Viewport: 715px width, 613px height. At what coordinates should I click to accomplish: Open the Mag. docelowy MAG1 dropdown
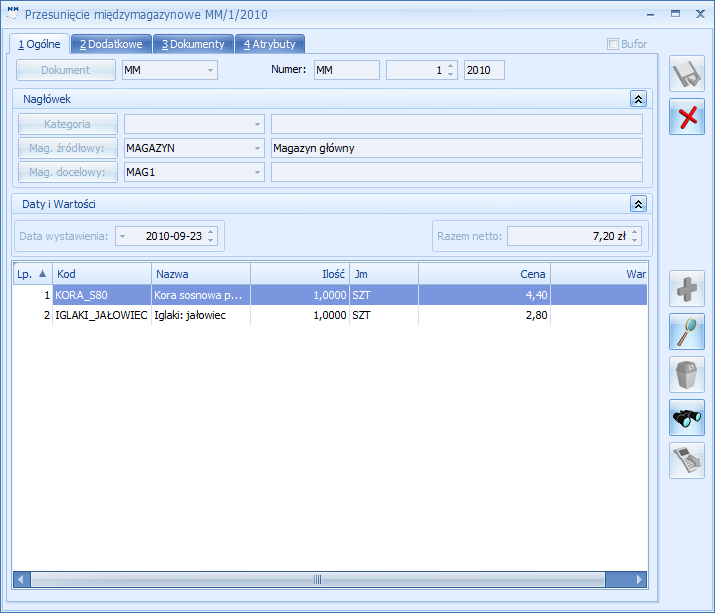(257, 172)
